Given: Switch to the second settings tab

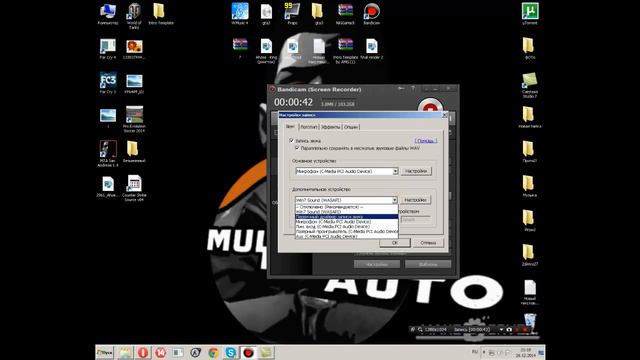Looking at the screenshot, I should click(309, 127).
